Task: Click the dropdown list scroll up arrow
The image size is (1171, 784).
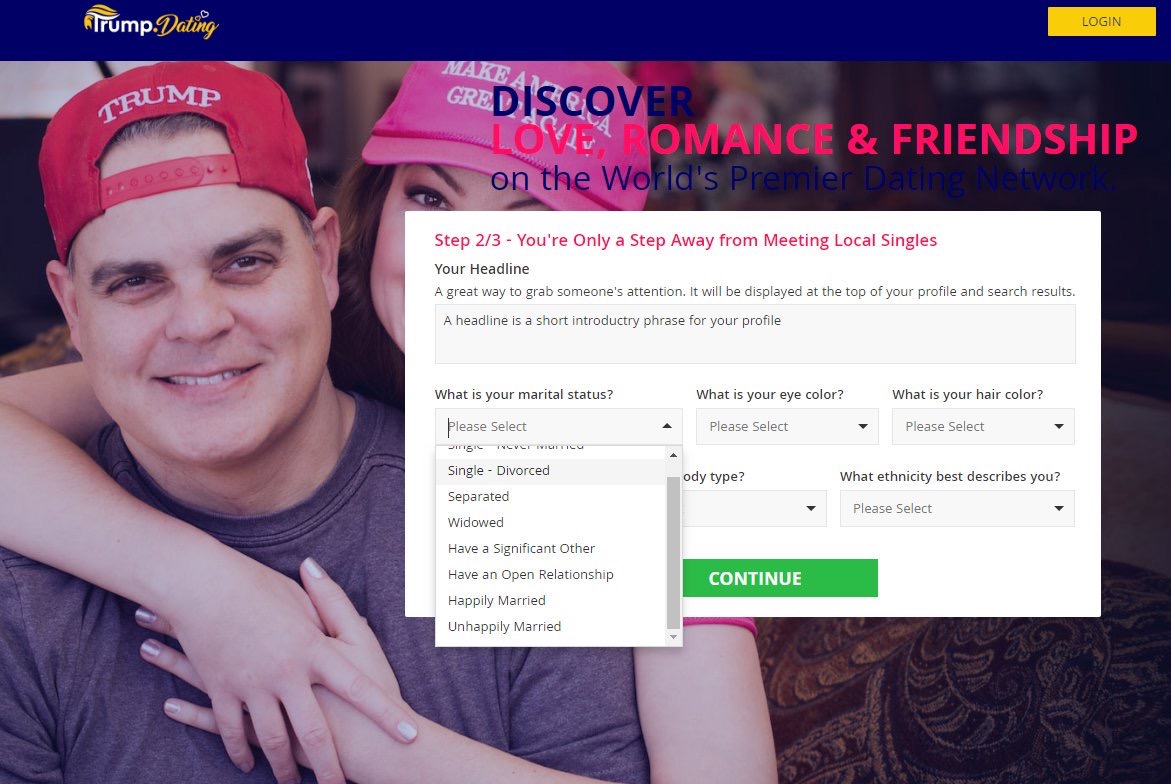Action: point(674,455)
